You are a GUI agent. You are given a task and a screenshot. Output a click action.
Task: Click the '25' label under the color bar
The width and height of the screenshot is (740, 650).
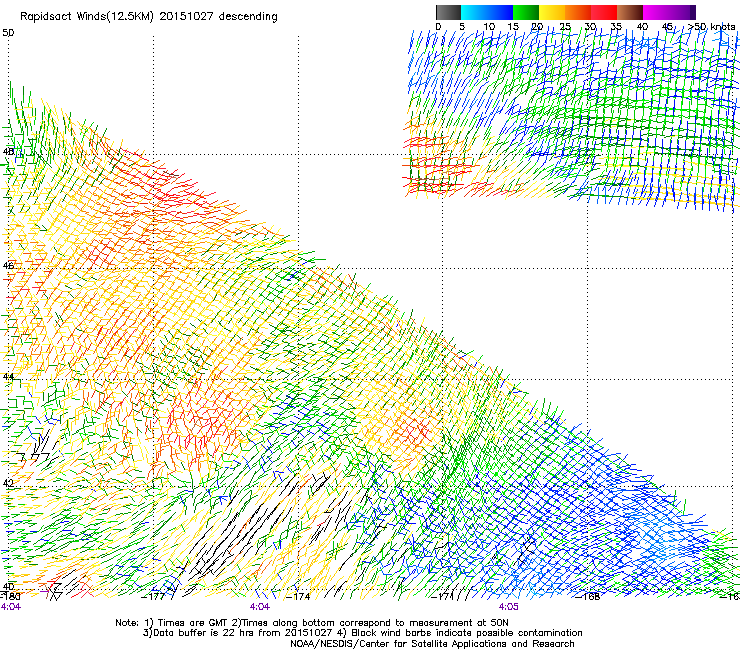coord(565,26)
